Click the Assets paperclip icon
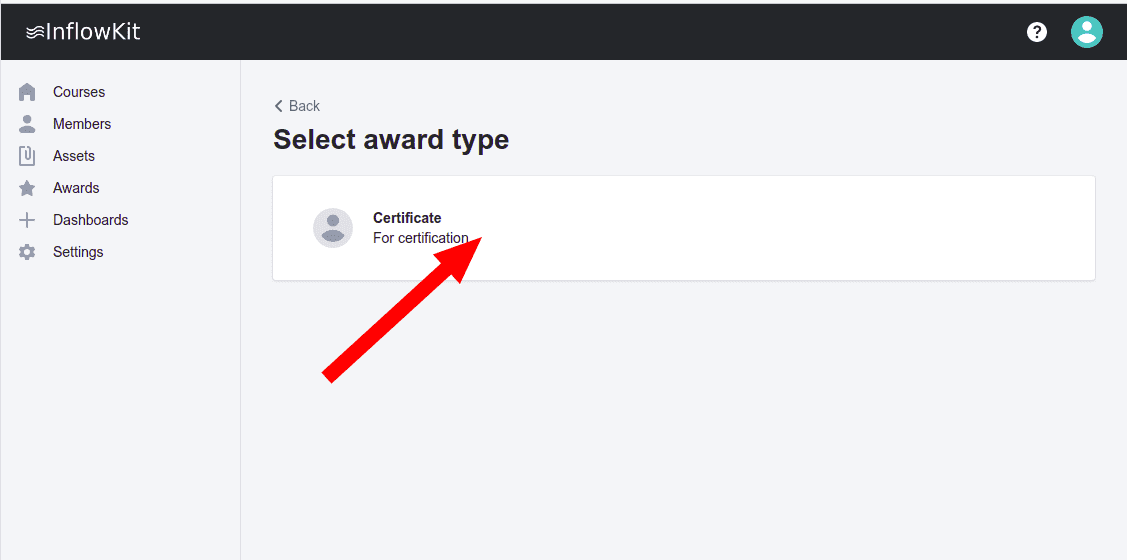 (28, 156)
